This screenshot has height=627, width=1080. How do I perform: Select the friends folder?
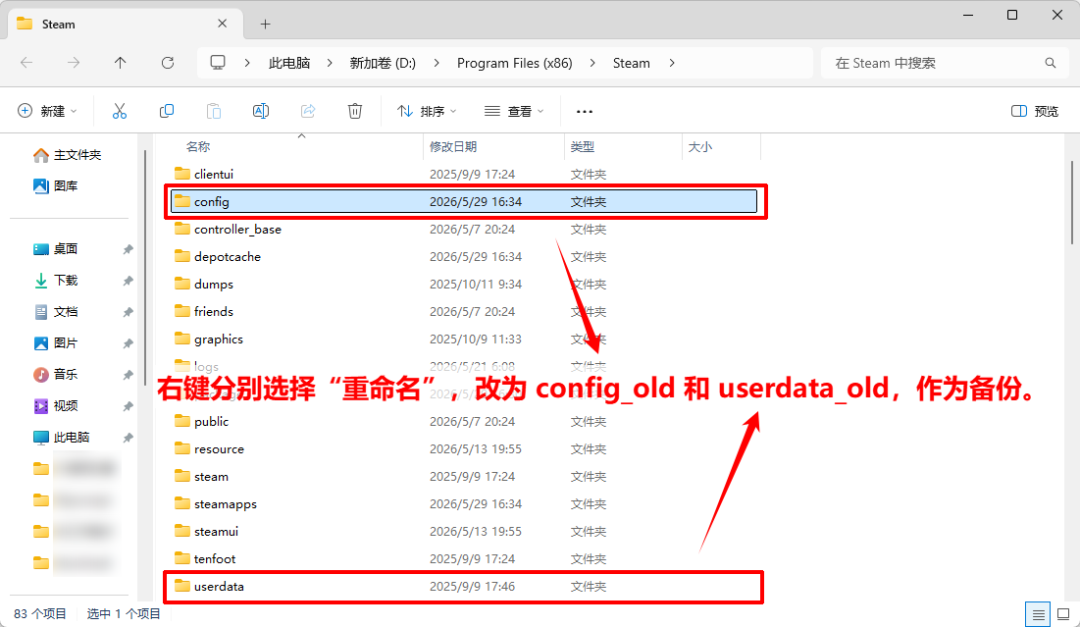[464, 312]
